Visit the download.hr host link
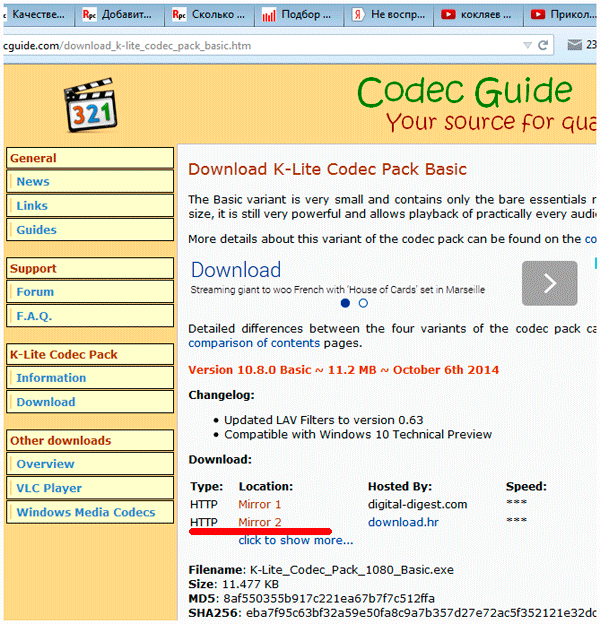Viewport: 600px width, 624px height. click(x=403, y=522)
